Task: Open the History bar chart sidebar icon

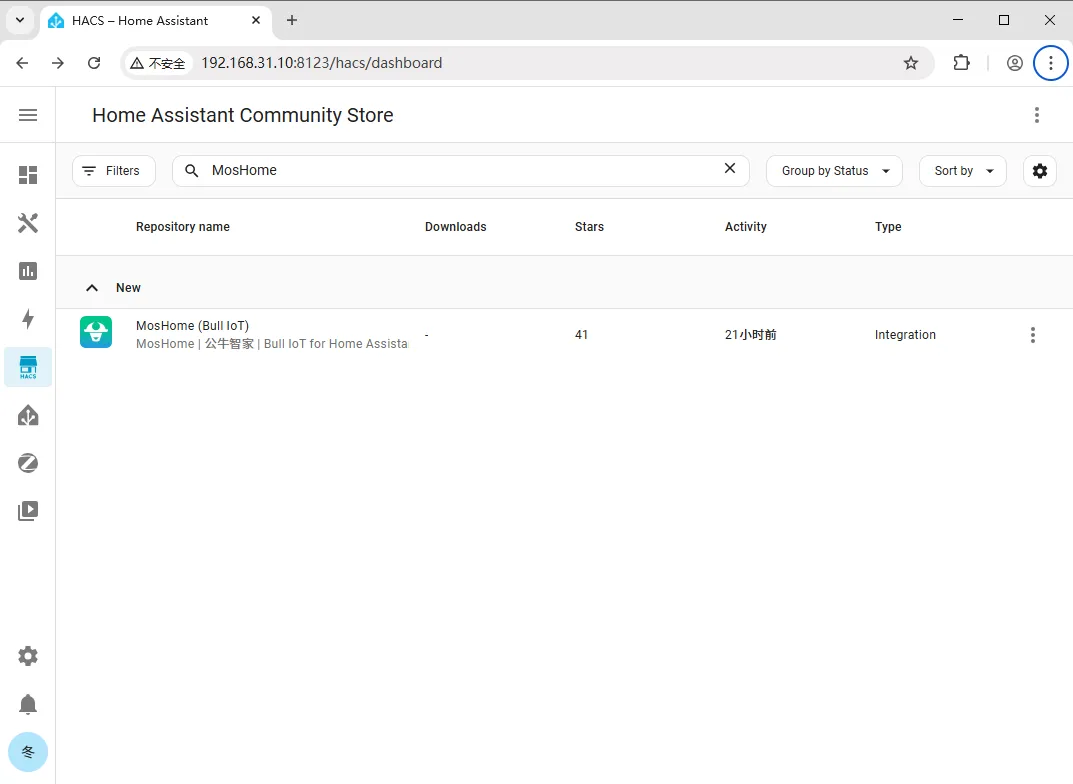Action: (28, 271)
